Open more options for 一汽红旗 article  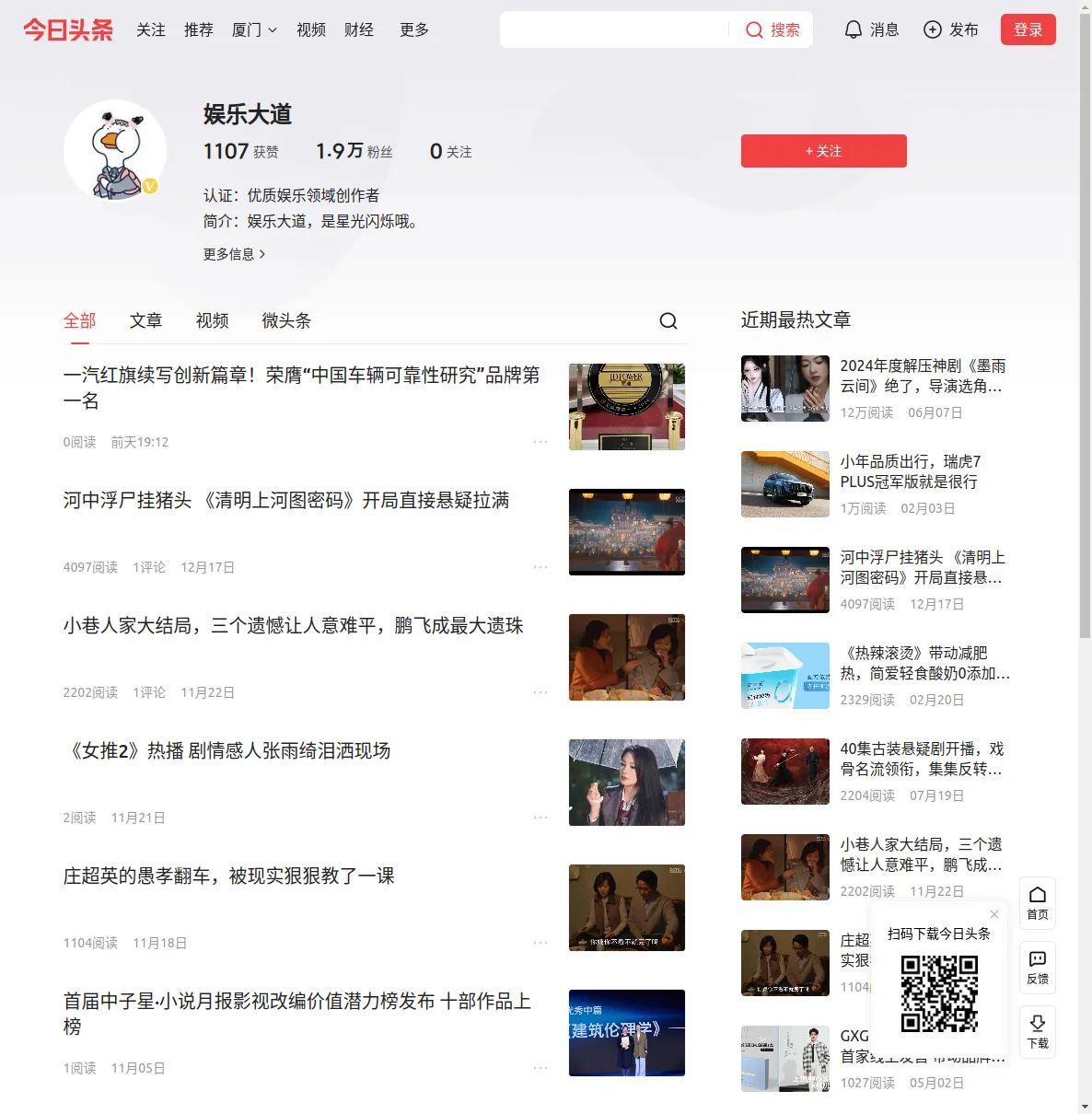click(540, 442)
